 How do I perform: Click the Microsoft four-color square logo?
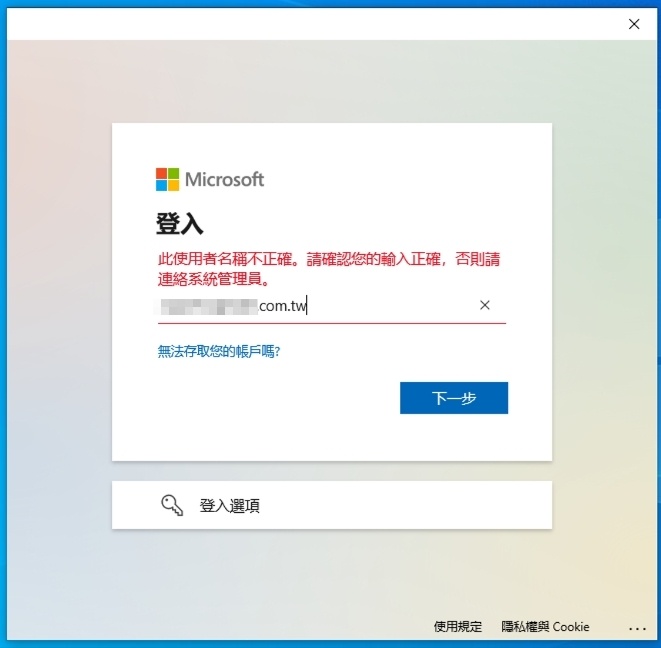point(167,179)
